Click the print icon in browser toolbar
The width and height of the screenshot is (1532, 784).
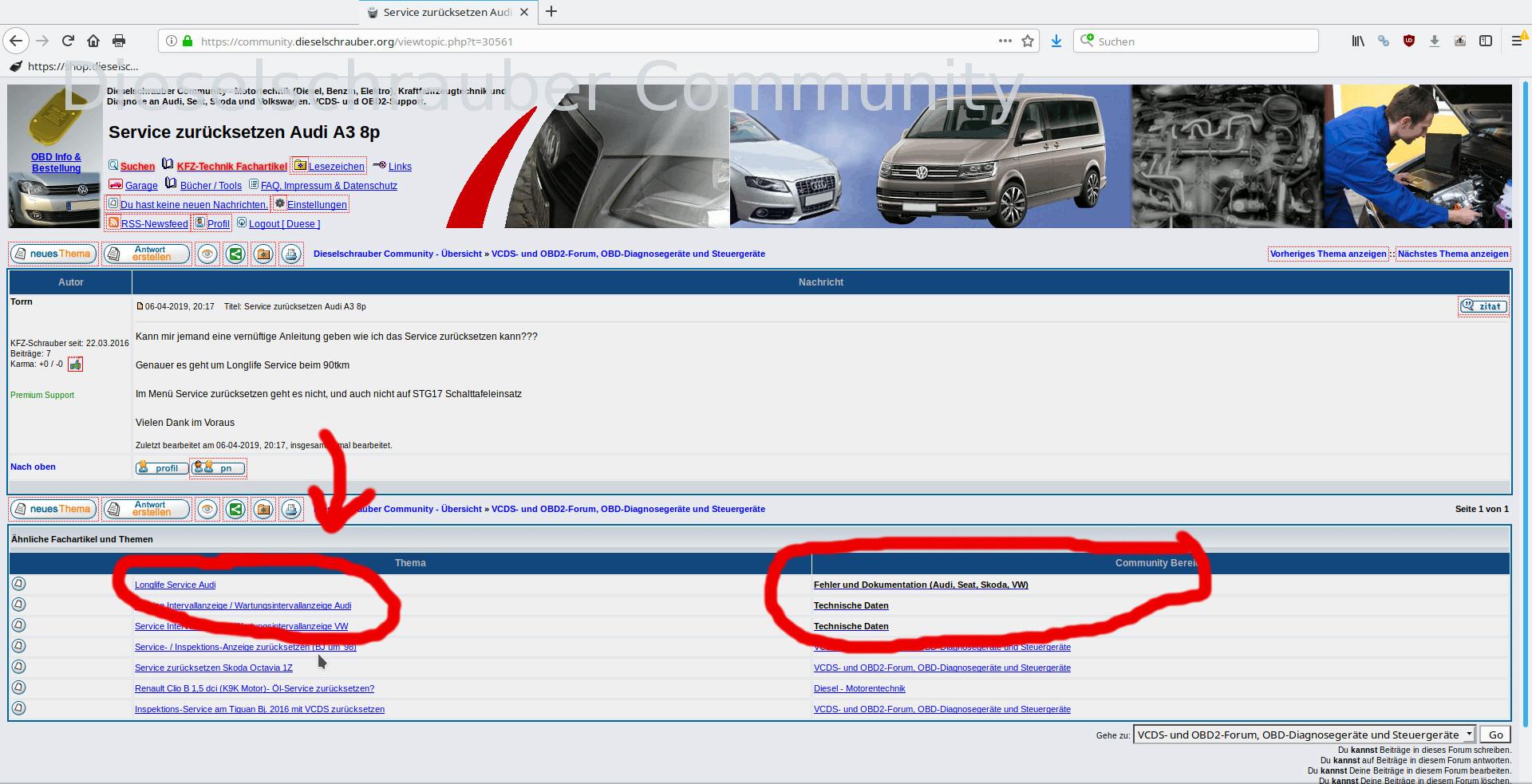click(x=119, y=41)
